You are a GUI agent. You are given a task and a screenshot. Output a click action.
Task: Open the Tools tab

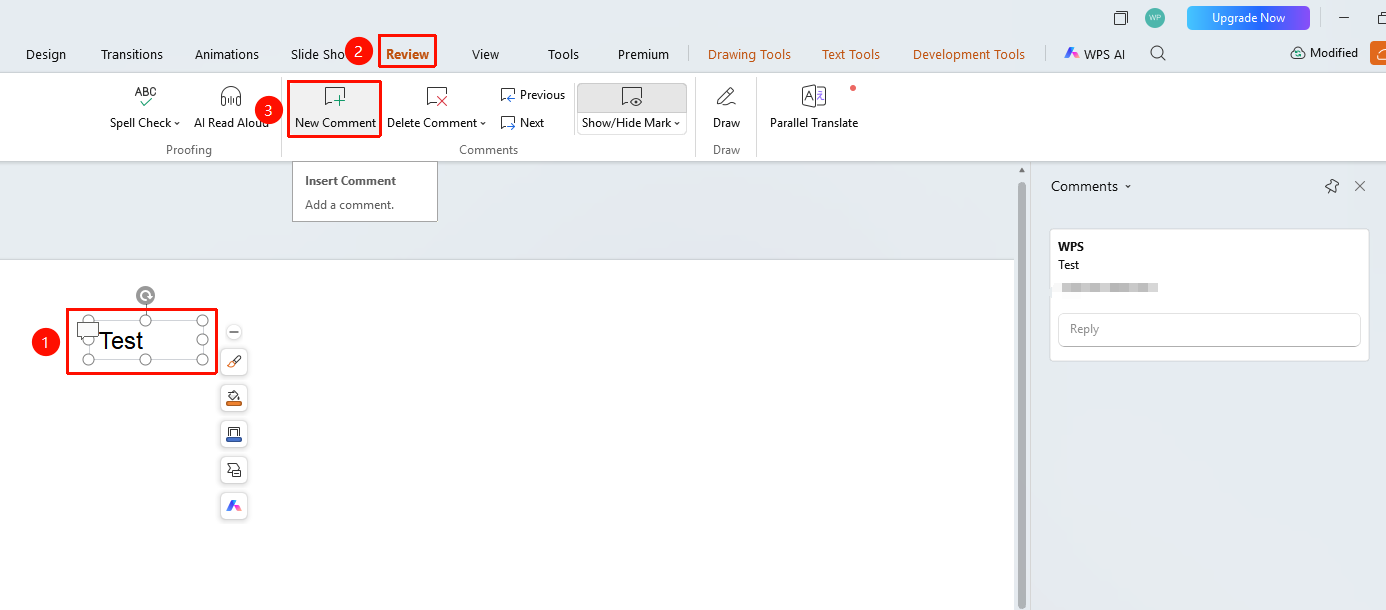(564, 54)
